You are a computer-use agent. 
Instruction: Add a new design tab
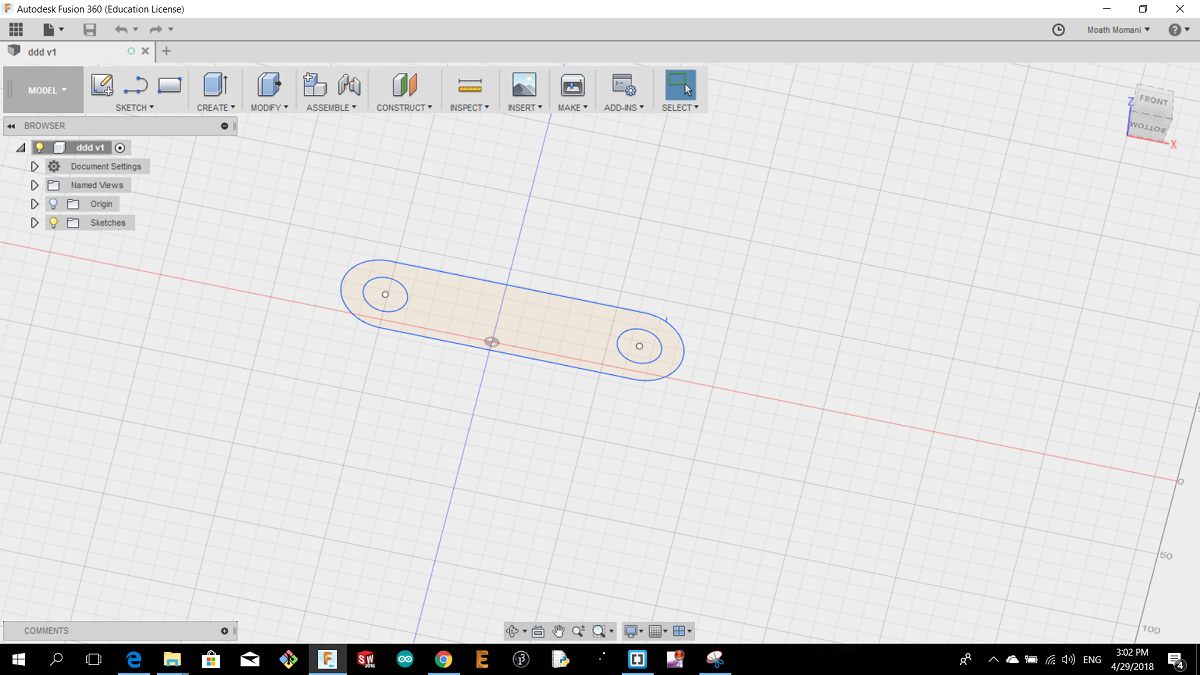click(x=166, y=51)
